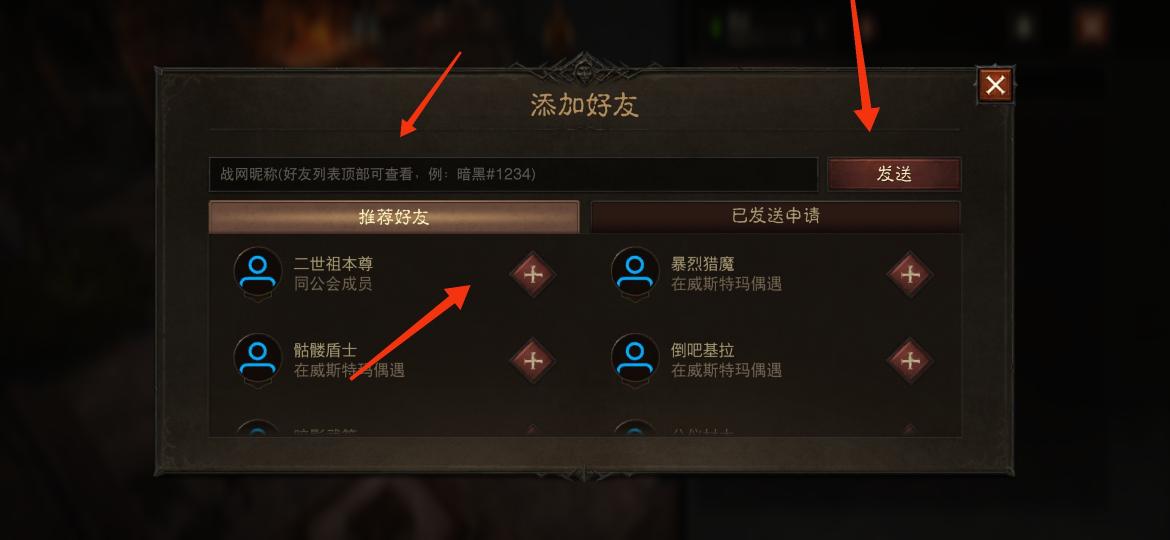Click the 发送 button

pyautogui.click(x=894, y=174)
